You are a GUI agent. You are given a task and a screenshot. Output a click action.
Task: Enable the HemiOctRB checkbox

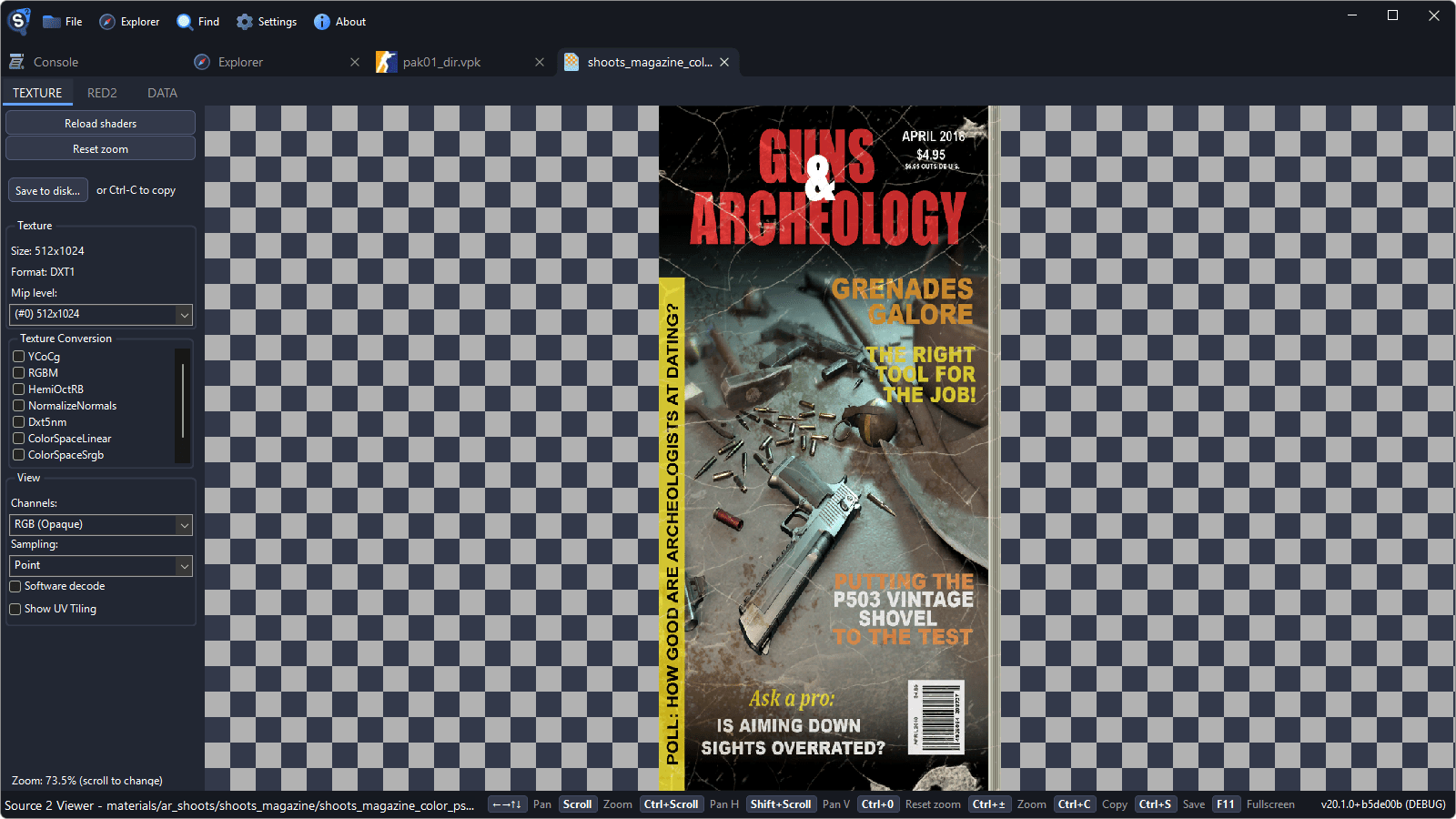click(18, 389)
